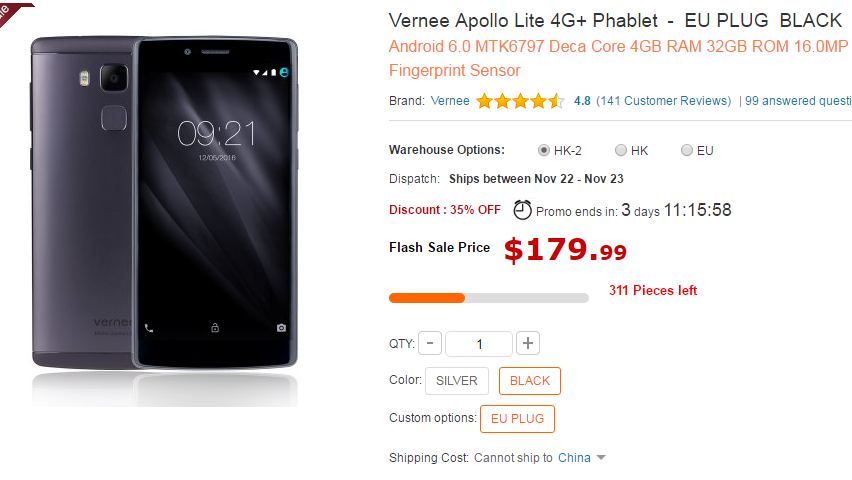Click the promo alarm clock icon
This screenshot has height=480, width=852.
coord(523,210)
